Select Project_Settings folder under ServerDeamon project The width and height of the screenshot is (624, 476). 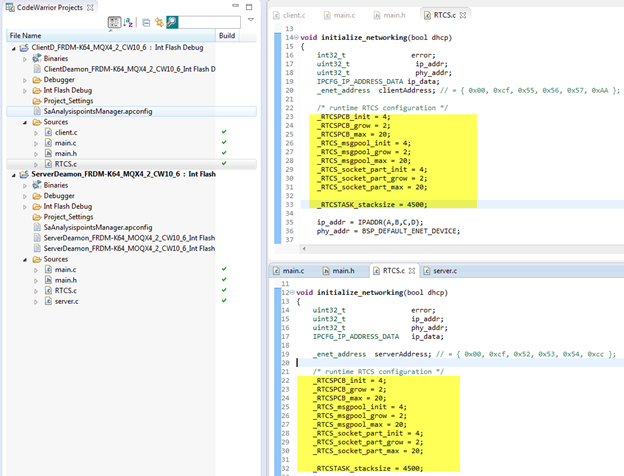coord(68,217)
